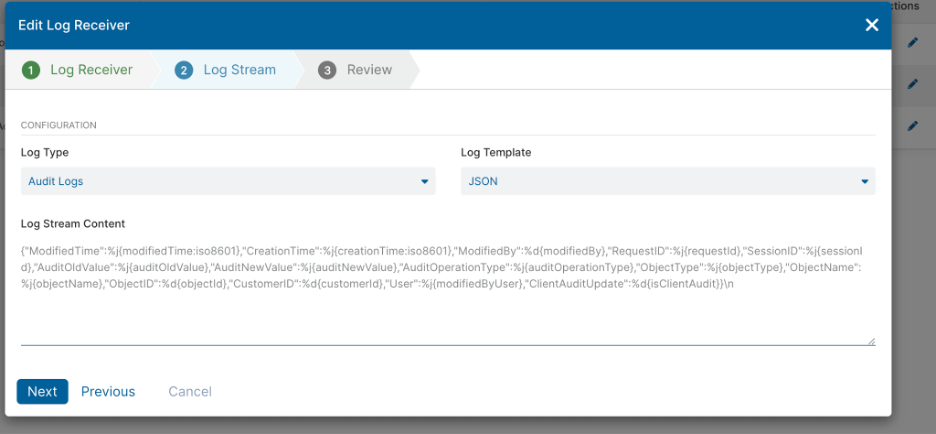Select the Log Stream step
This screenshot has height=434, width=936.
225,70
